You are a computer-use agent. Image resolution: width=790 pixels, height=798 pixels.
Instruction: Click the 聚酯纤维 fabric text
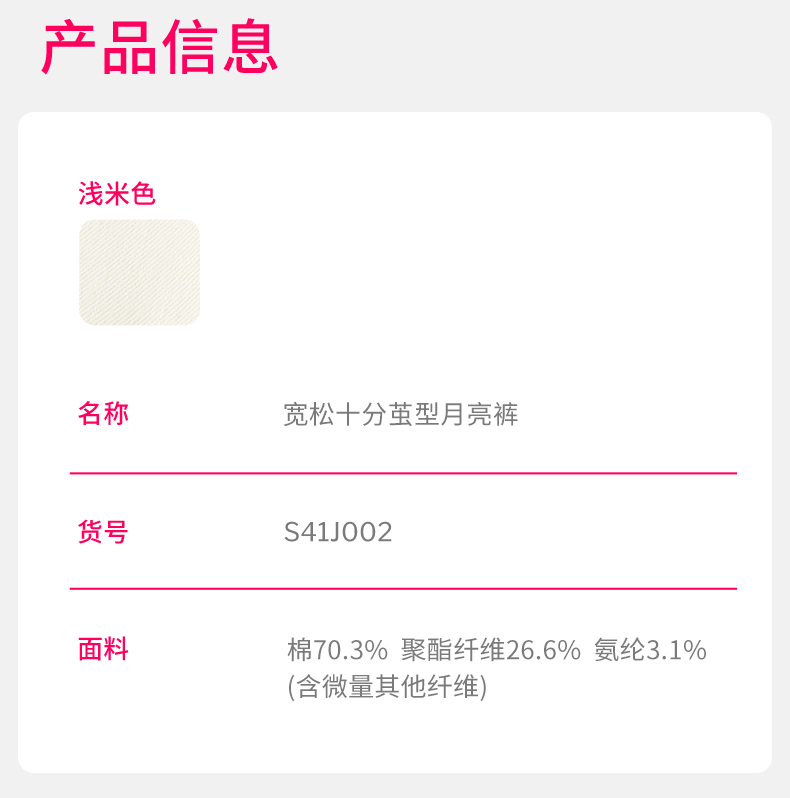[x=453, y=651]
